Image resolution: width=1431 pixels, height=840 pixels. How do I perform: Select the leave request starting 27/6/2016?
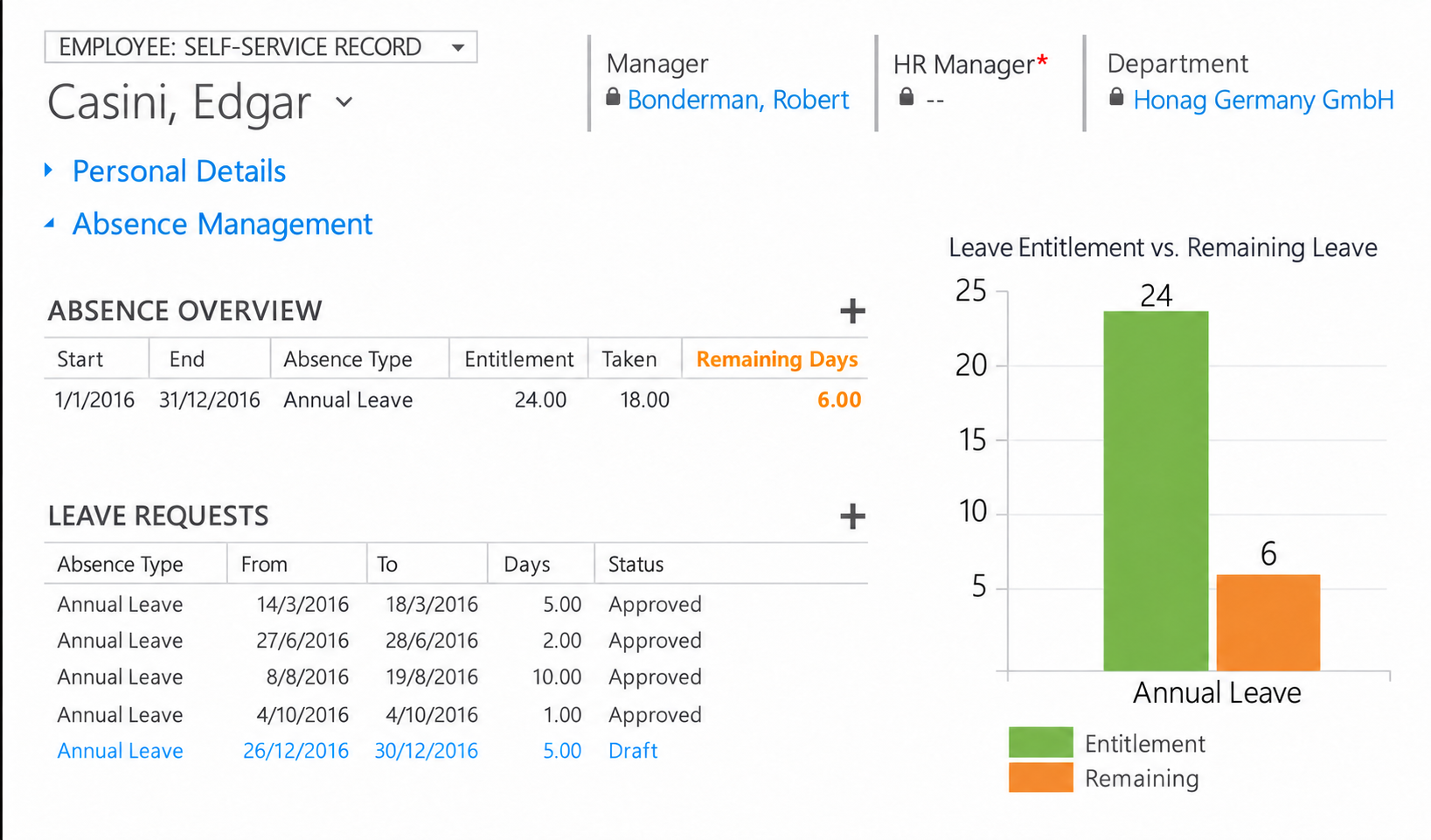click(455, 641)
